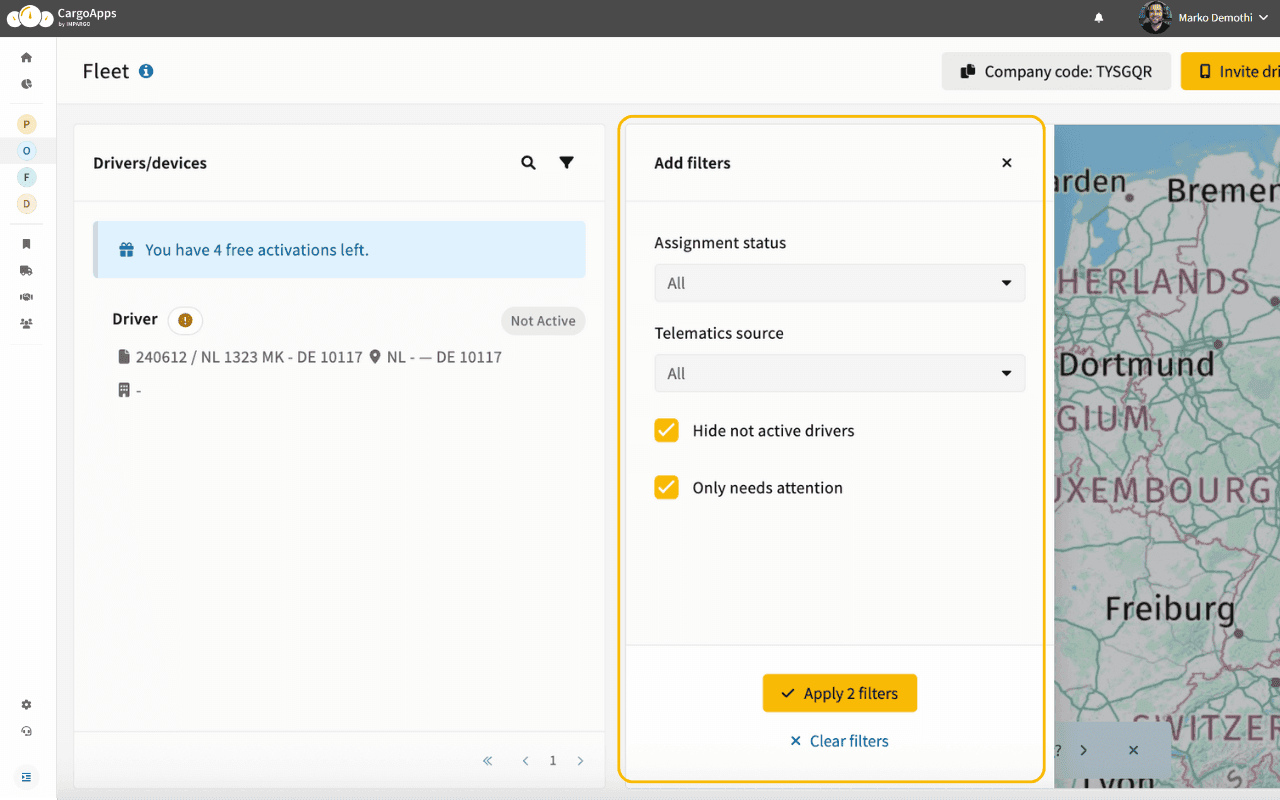1280x800 pixels.
Task: Open the filter funnel icon
Action: [x=566, y=162]
